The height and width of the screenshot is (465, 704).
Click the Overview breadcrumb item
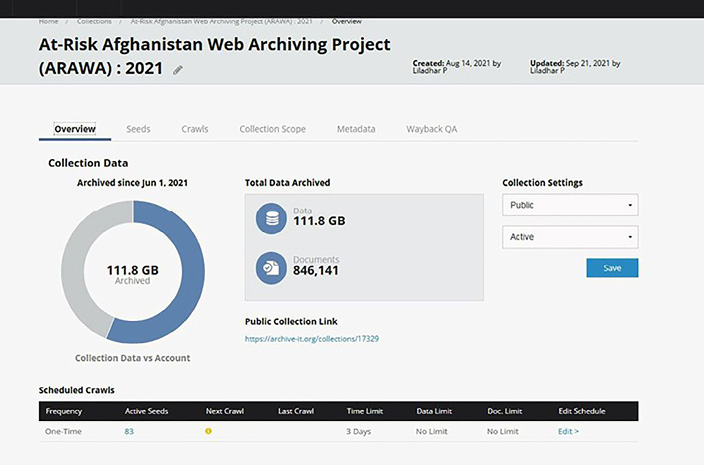[347, 21]
